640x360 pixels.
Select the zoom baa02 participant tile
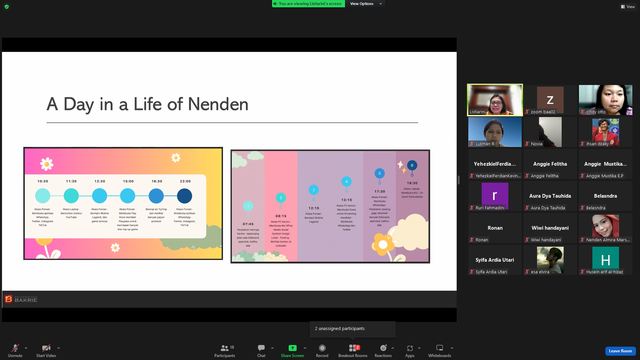pyautogui.click(x=550, y=100)
